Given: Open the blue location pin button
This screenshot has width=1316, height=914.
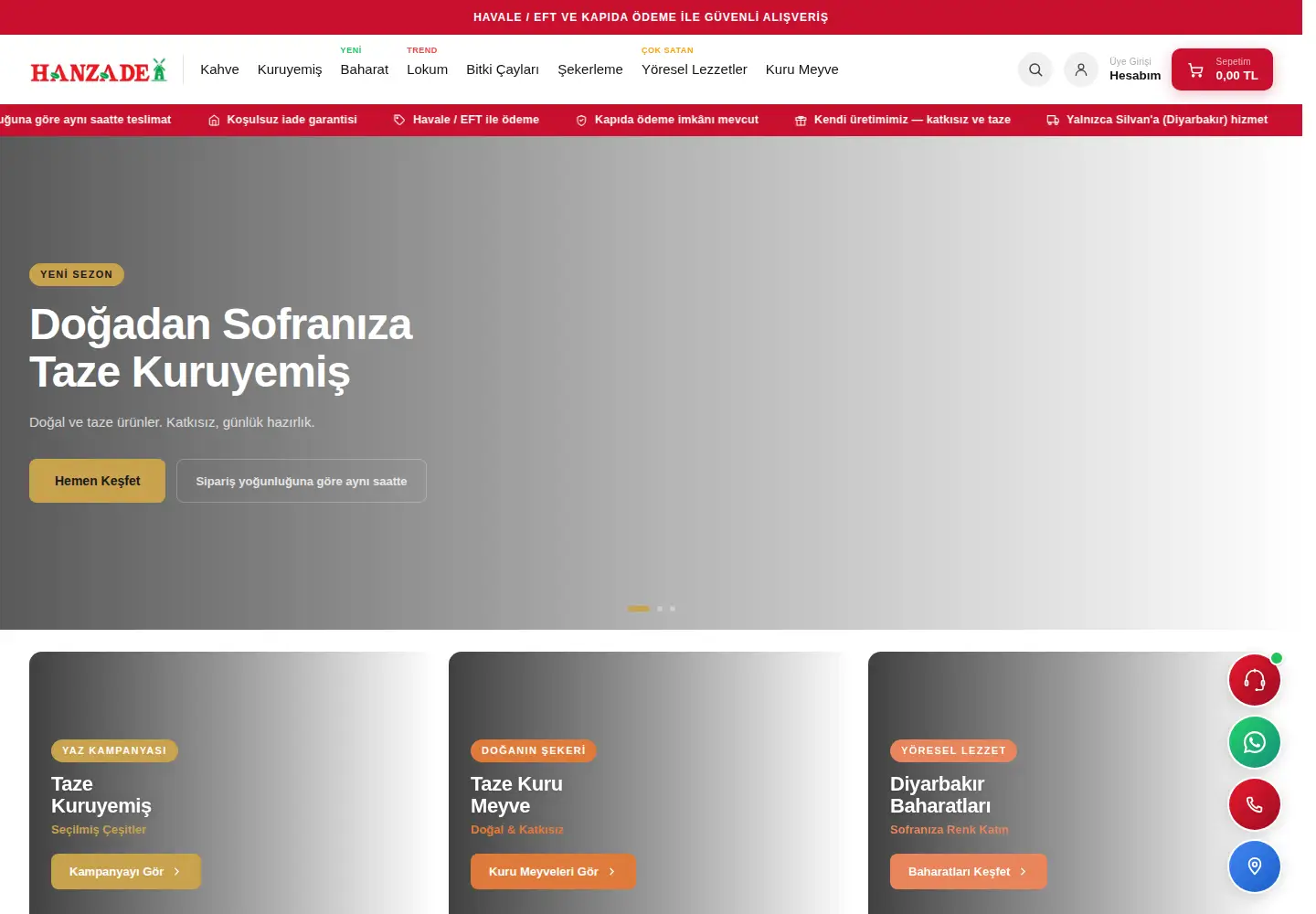Looking at the screenshot, I should point(1255,866).
